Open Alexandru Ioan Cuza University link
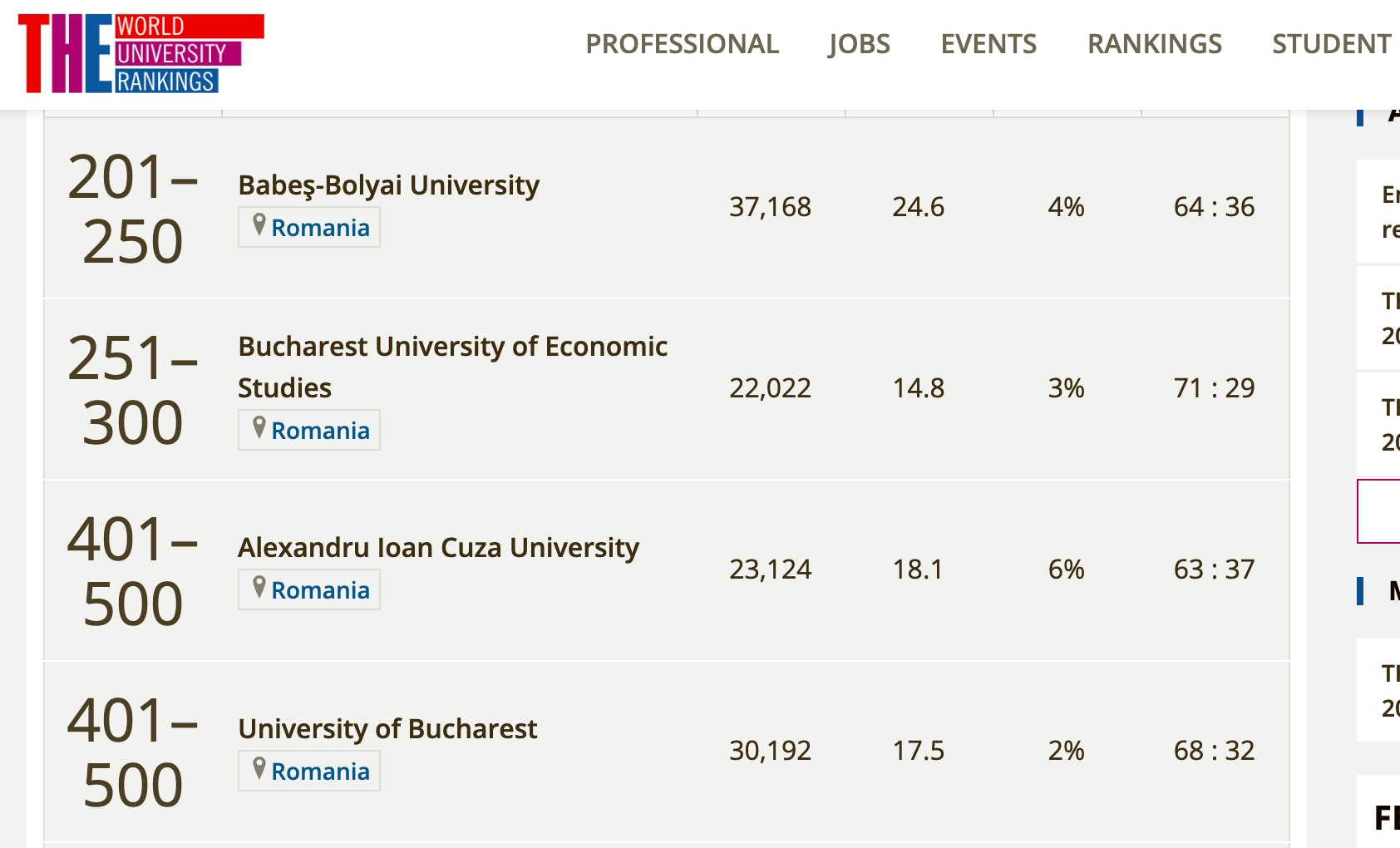 pos(438,547)
